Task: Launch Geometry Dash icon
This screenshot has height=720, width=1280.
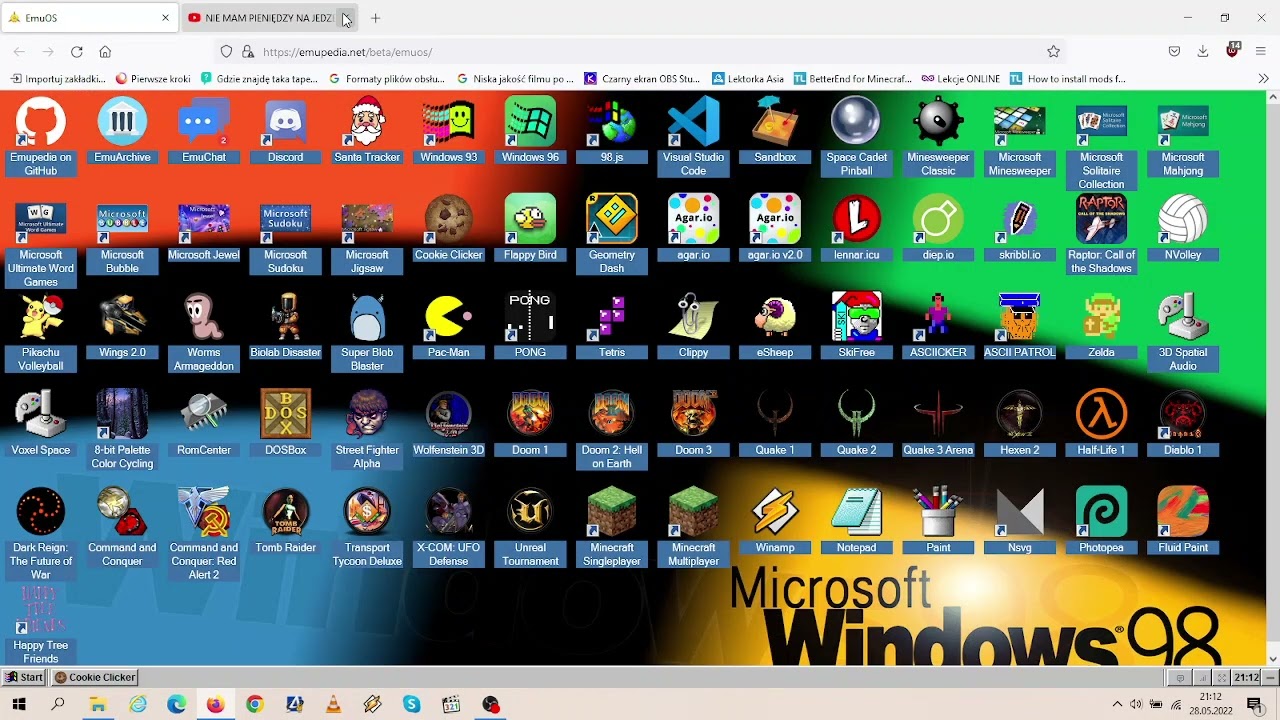Action: (612, 235)
